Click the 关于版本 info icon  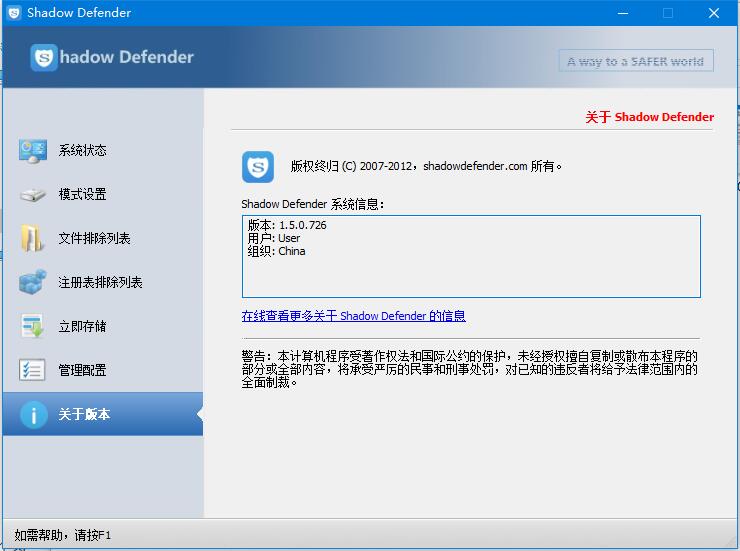click(x=34, y=415)
